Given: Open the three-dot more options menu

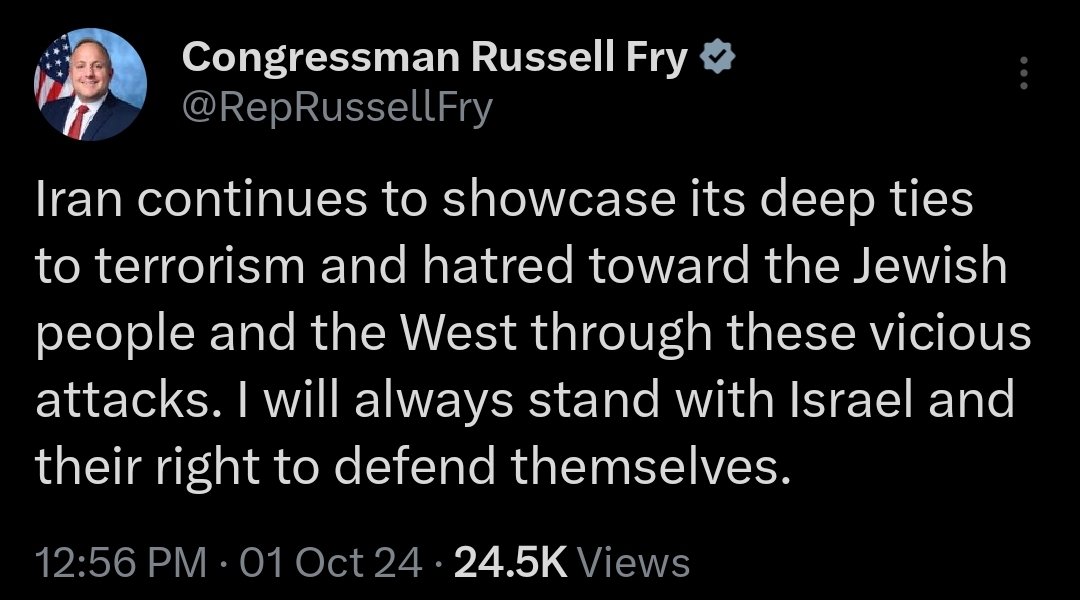Looking at the screenshot, I should [x=1022, y=73].
